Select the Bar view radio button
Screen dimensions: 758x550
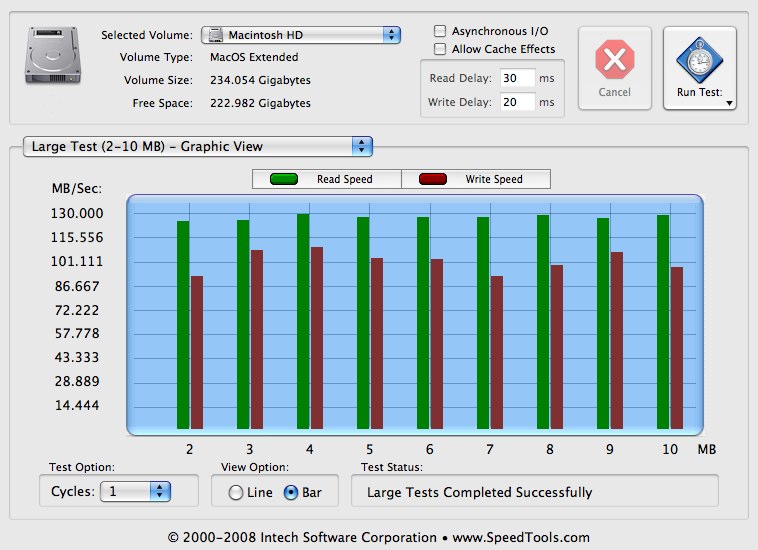coord(291,492)
